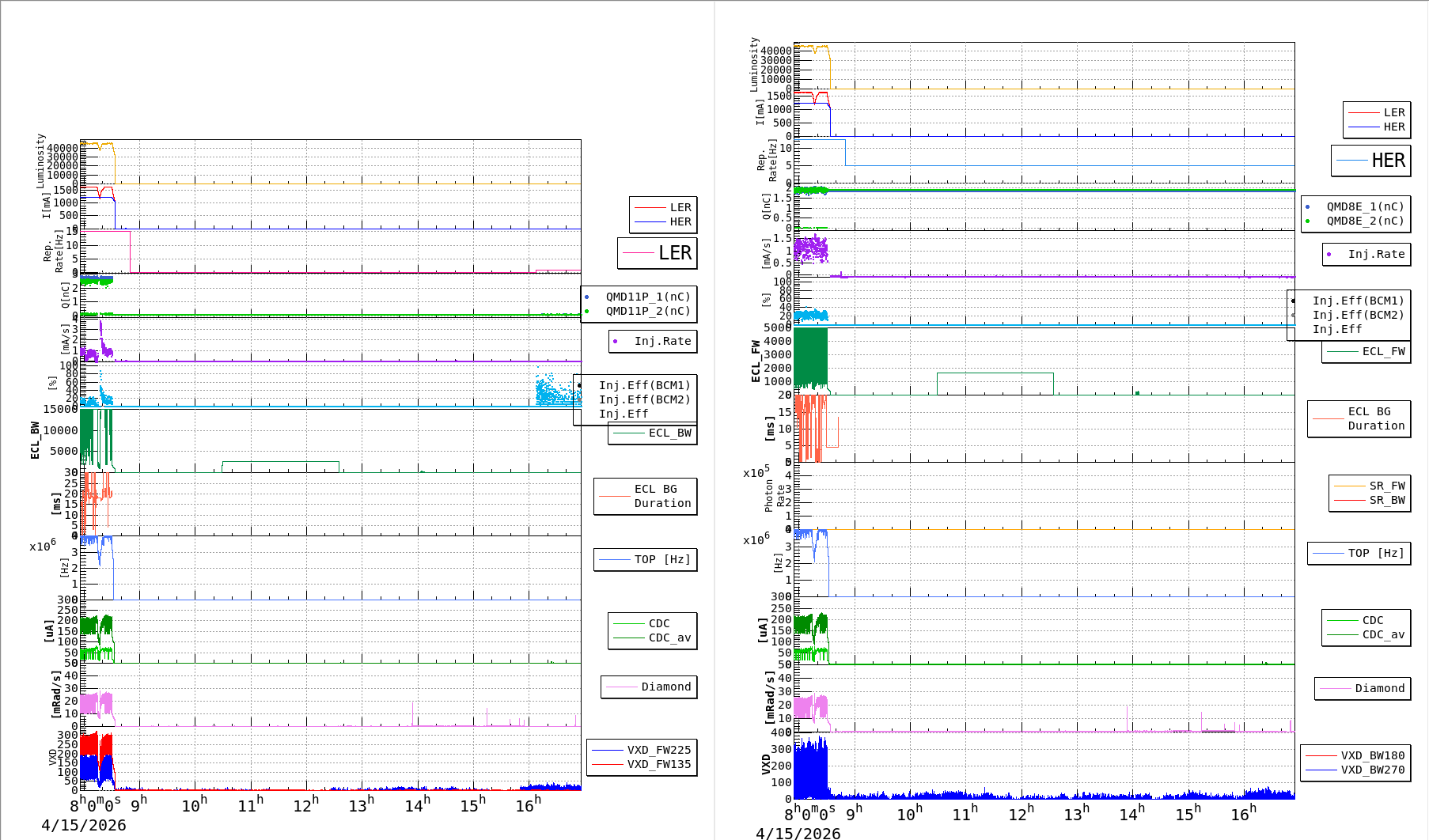Click the 12h tick on left time axis
Image resolution: width=1429 pixels, height=840 pixels.
click(305, 805)
